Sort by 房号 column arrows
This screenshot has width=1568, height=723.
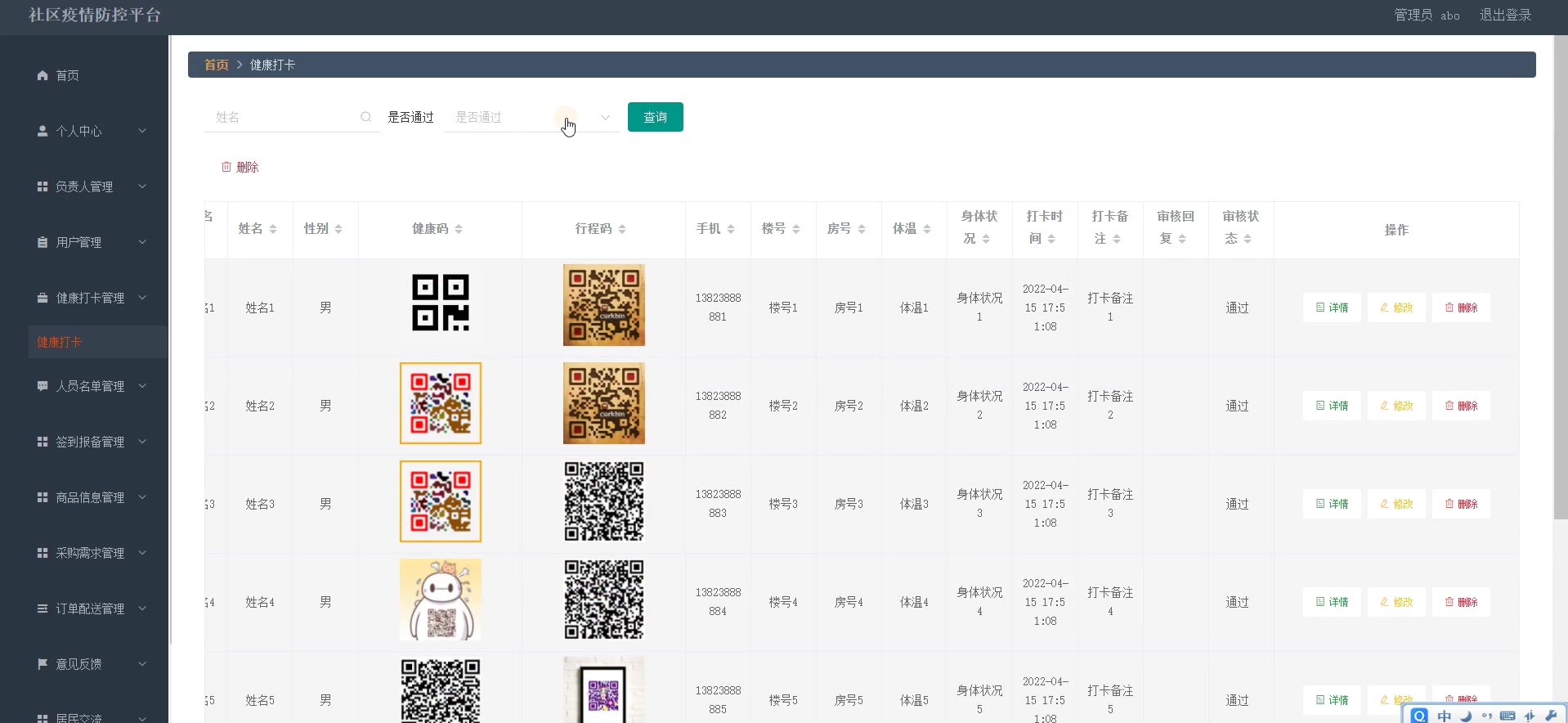click(862, 229)
